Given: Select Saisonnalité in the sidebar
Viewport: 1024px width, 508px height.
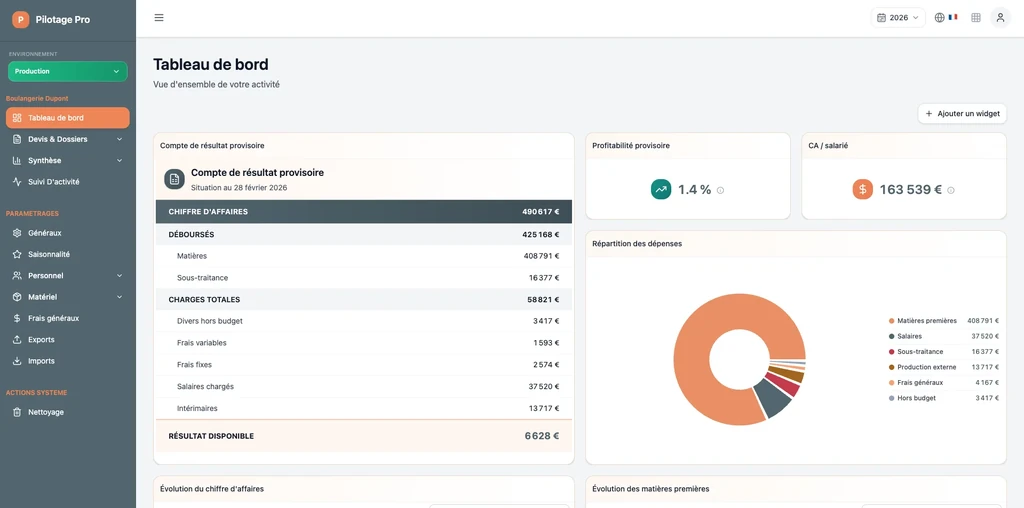Looking at the screenshot, I should [x=48, y=254].
